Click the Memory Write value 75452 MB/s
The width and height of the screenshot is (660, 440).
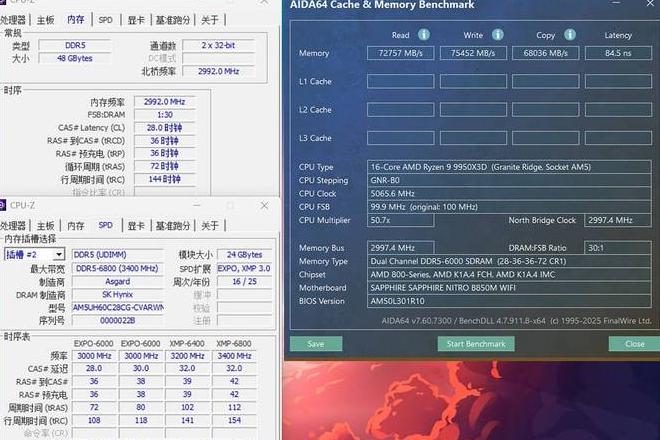[473, 53]
